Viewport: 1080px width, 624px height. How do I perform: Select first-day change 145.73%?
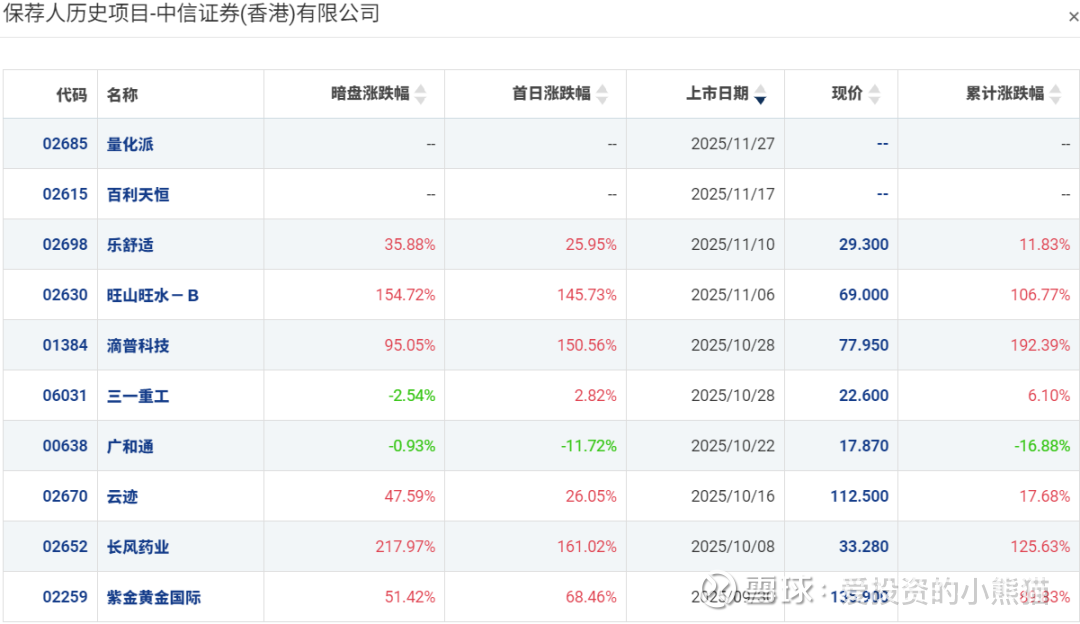[x=587, y=295]
